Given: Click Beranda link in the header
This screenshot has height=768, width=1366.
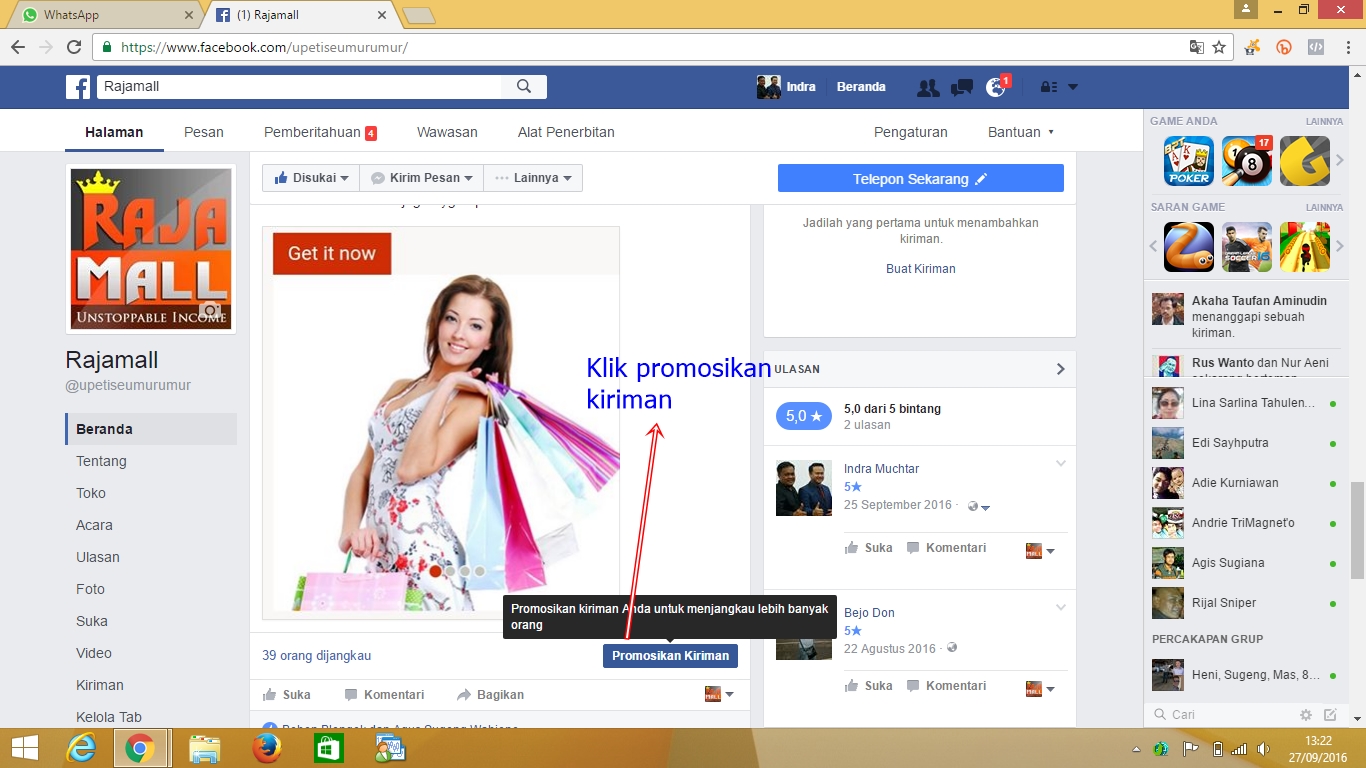Looking at the screenshot, I should tap(861, 87).
